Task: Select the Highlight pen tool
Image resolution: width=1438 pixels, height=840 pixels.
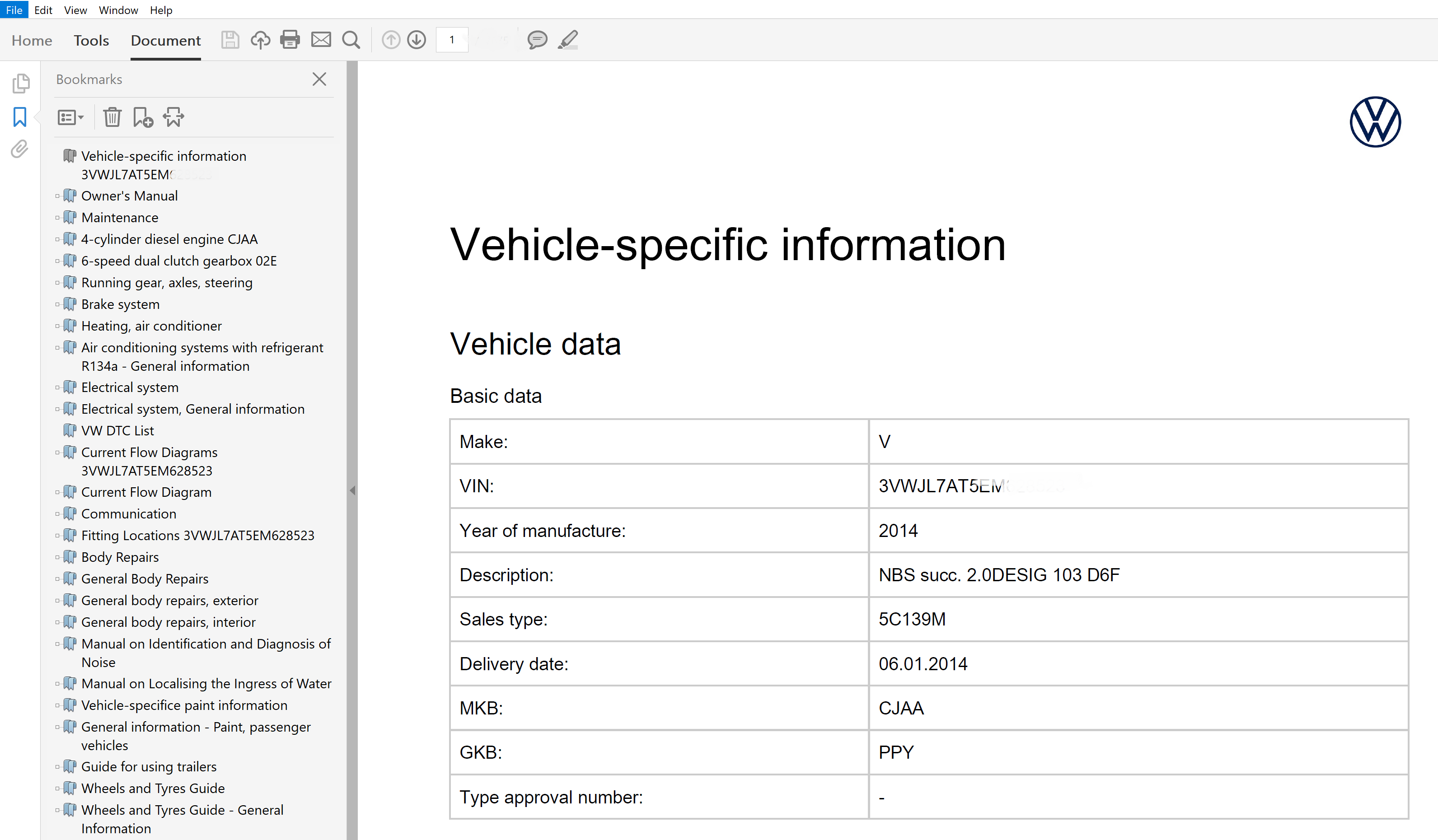Action: coord(568,40)
